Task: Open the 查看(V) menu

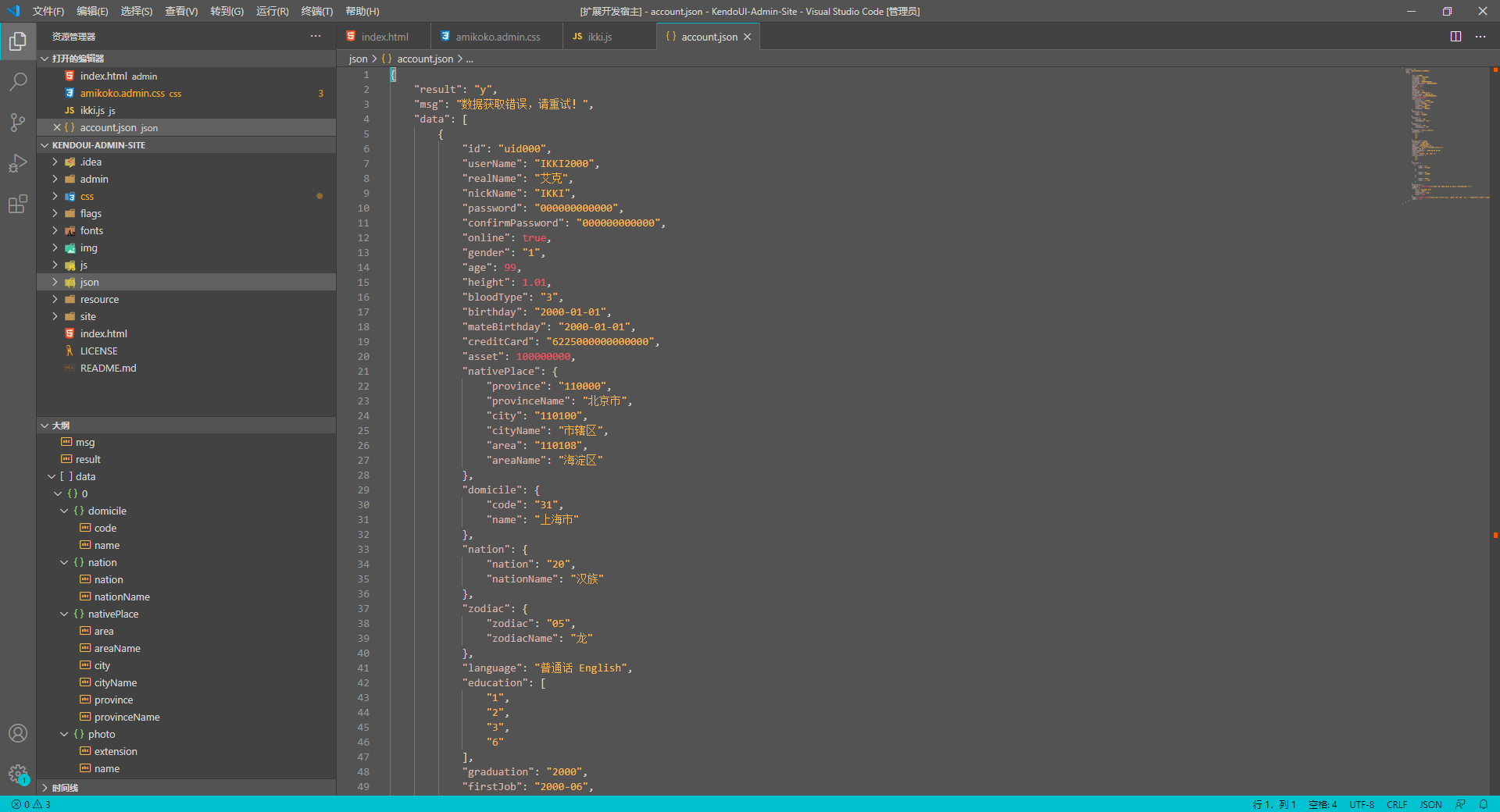Action: coord(181,11)
